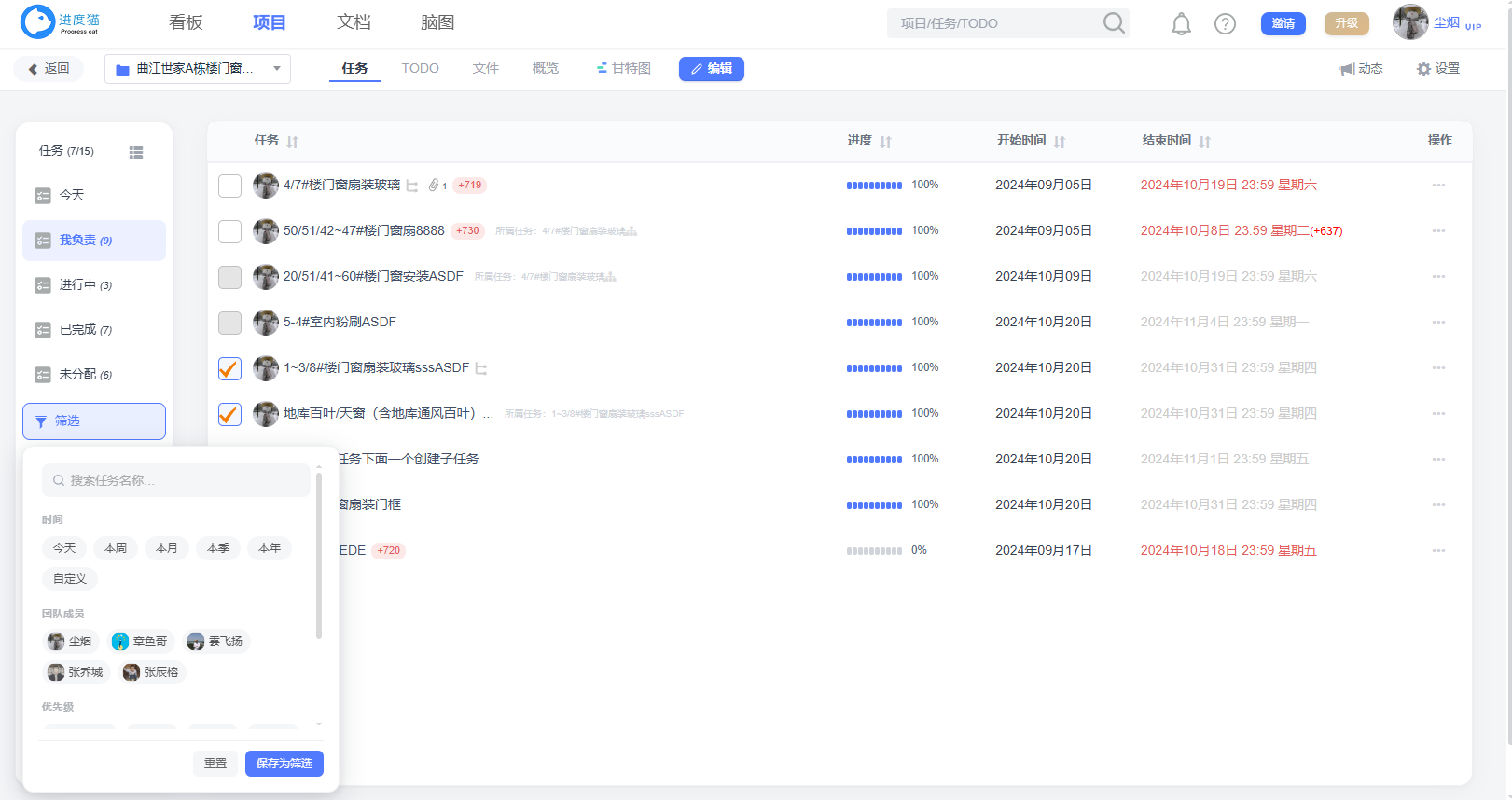Click the 保存为筛选 button
The height and width of the screenshot is (800, 1512).
tap(284, 764)
